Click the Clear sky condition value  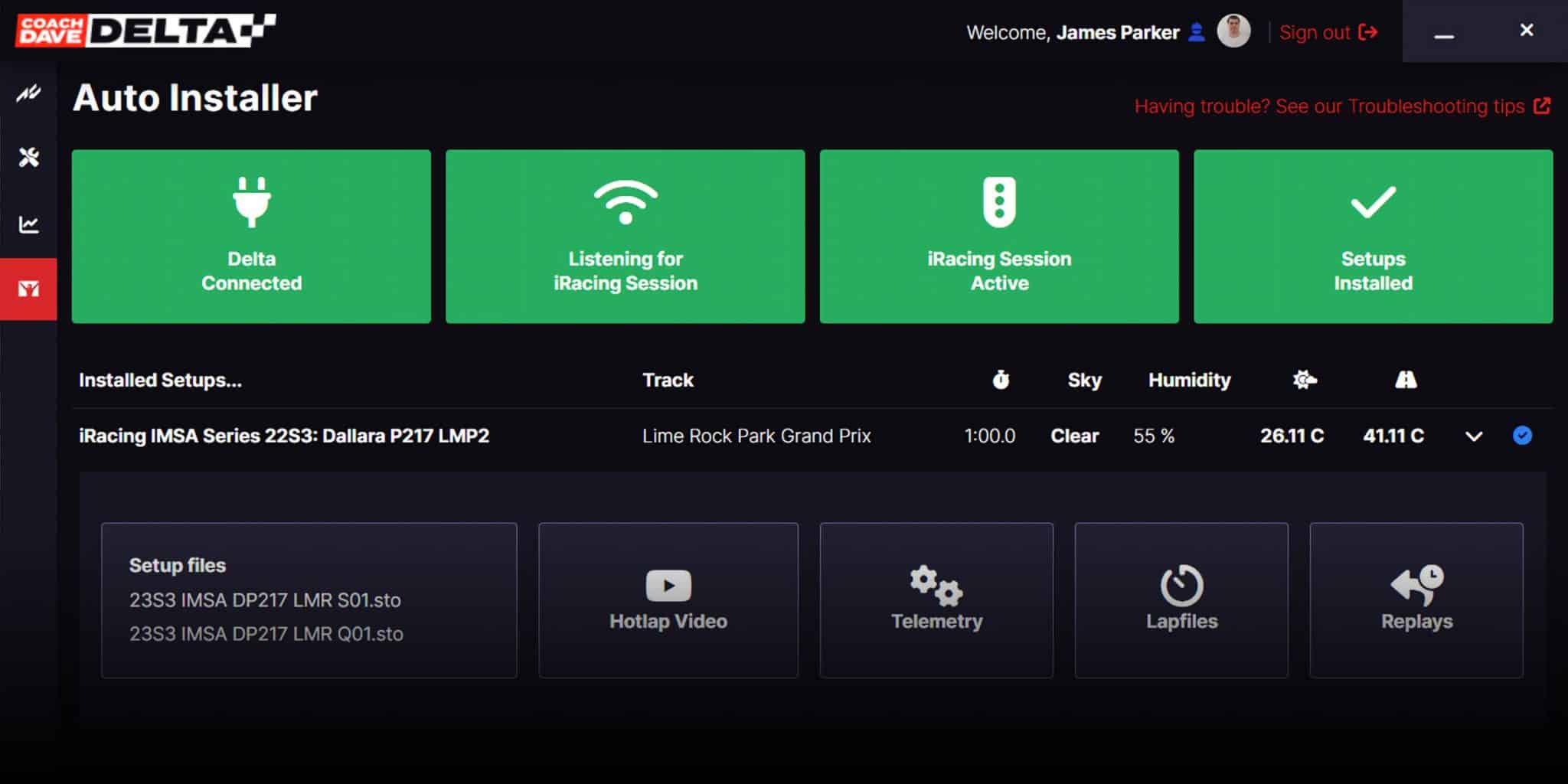1074,436
